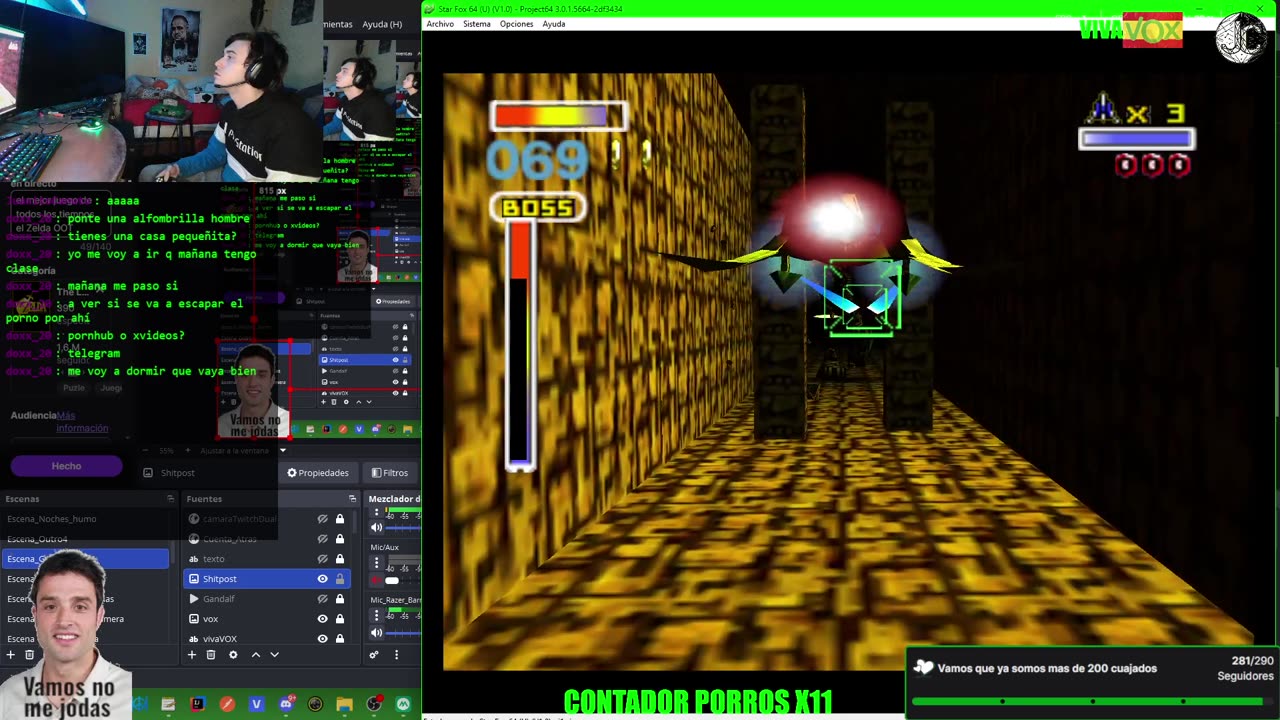Screen dimensions: 1280x720
Task: Follow the Más información link
Action: 82,422
